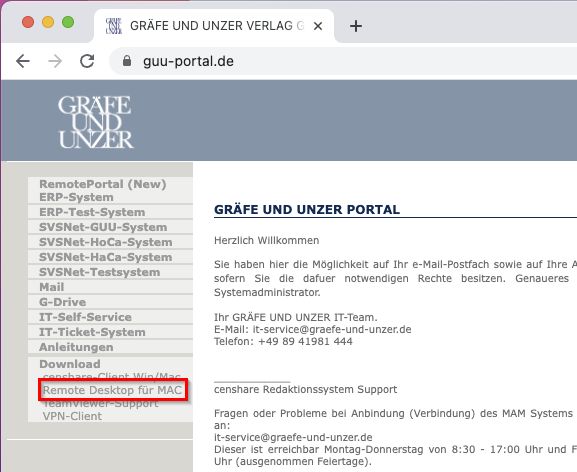The width and height of the screenshot is (577, 472).
Task: Reload the guu-portal.de page
Action: pos(87,61)
